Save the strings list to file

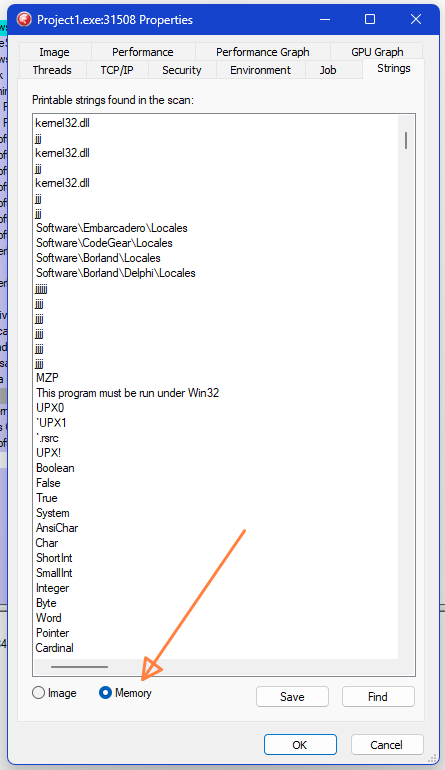[292, 696]
